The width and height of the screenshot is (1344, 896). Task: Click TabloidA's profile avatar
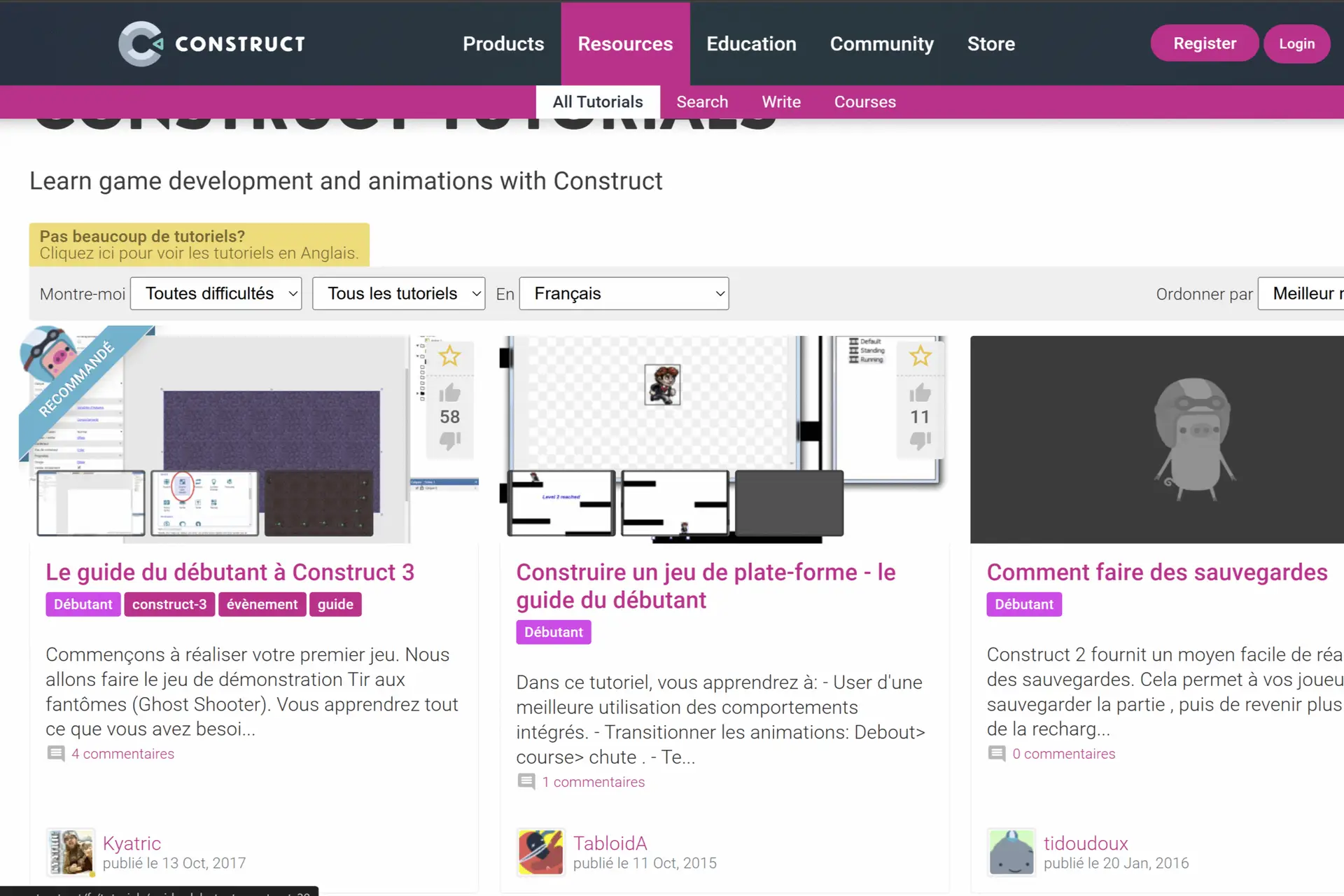(540, 852)
